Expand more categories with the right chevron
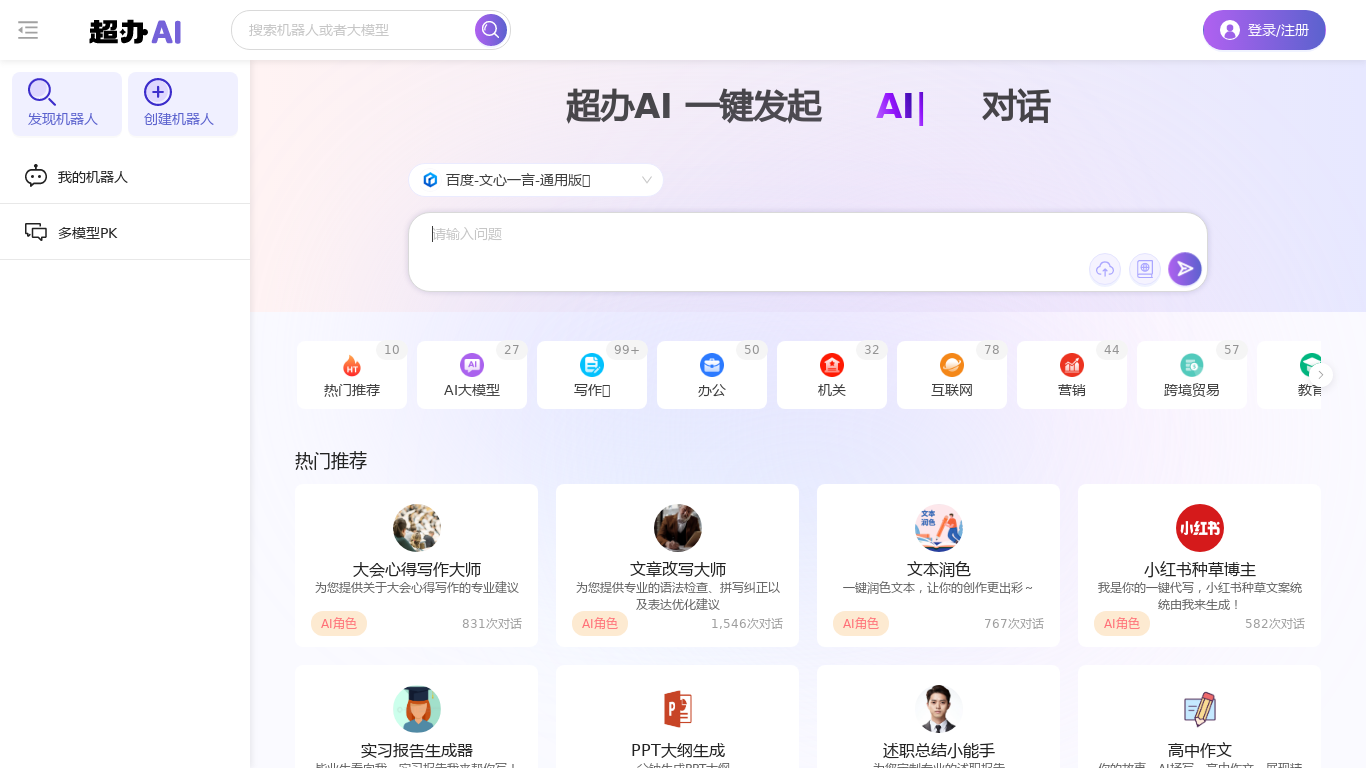Screen dimensions: 1366x768 click(x=1320, y=374)
